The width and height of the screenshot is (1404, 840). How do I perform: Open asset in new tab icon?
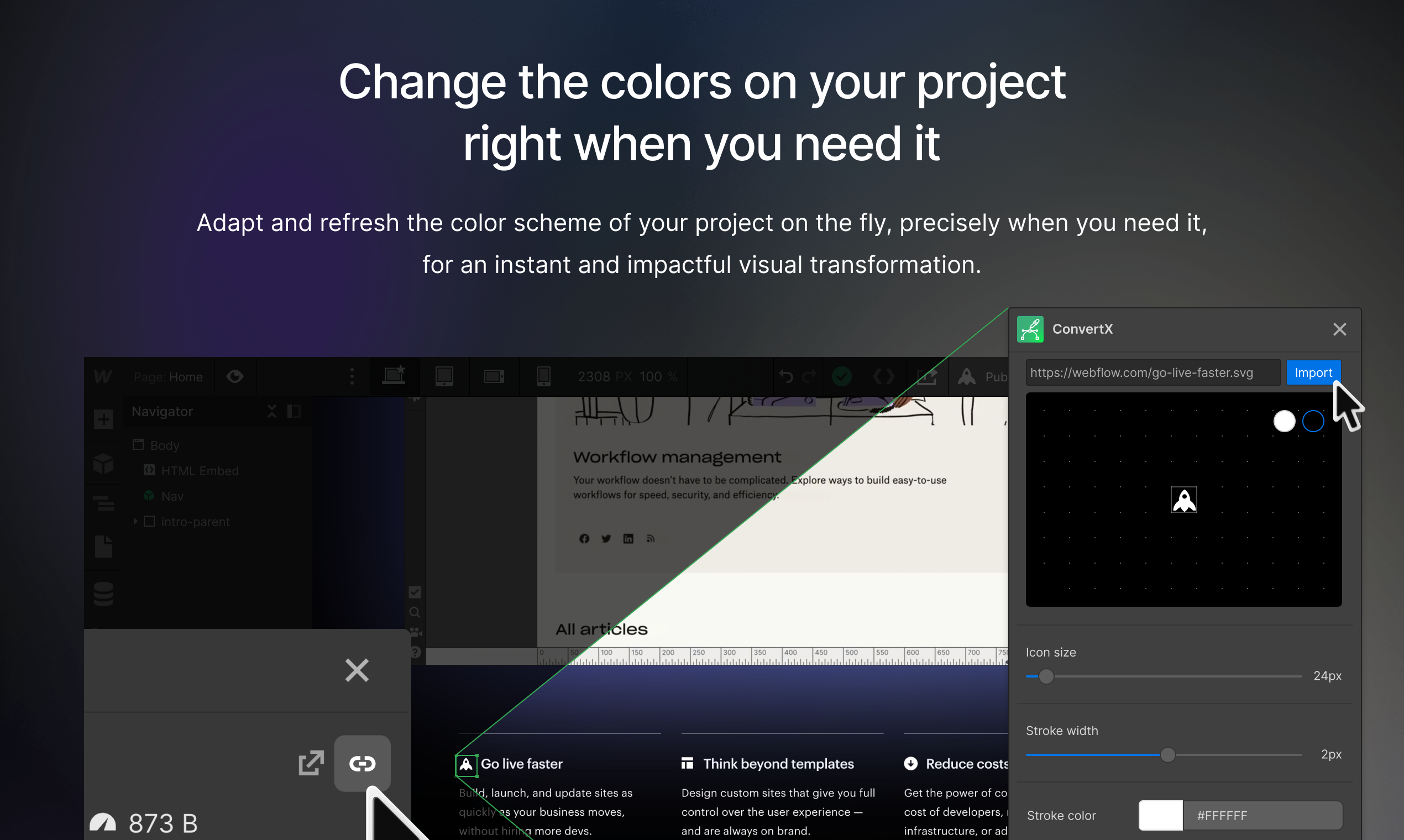tap(311, 764)
